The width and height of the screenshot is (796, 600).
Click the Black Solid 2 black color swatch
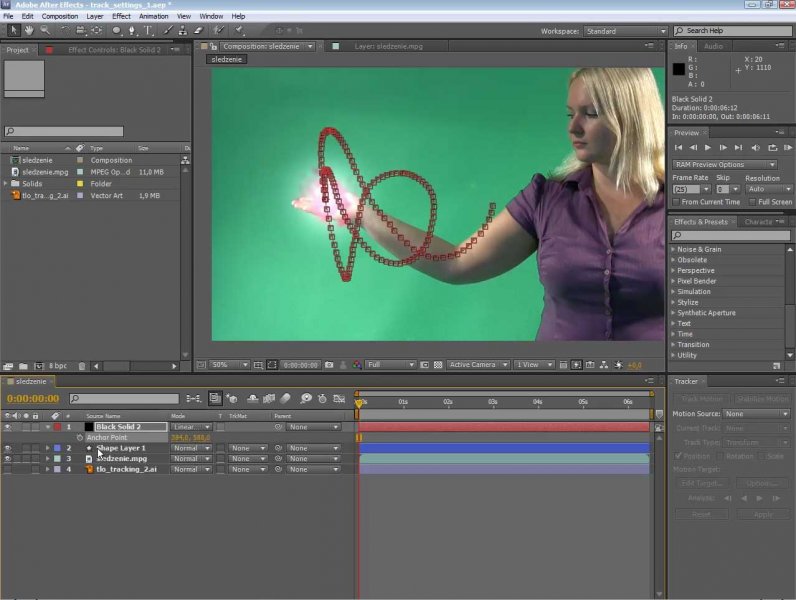point(88,427)
